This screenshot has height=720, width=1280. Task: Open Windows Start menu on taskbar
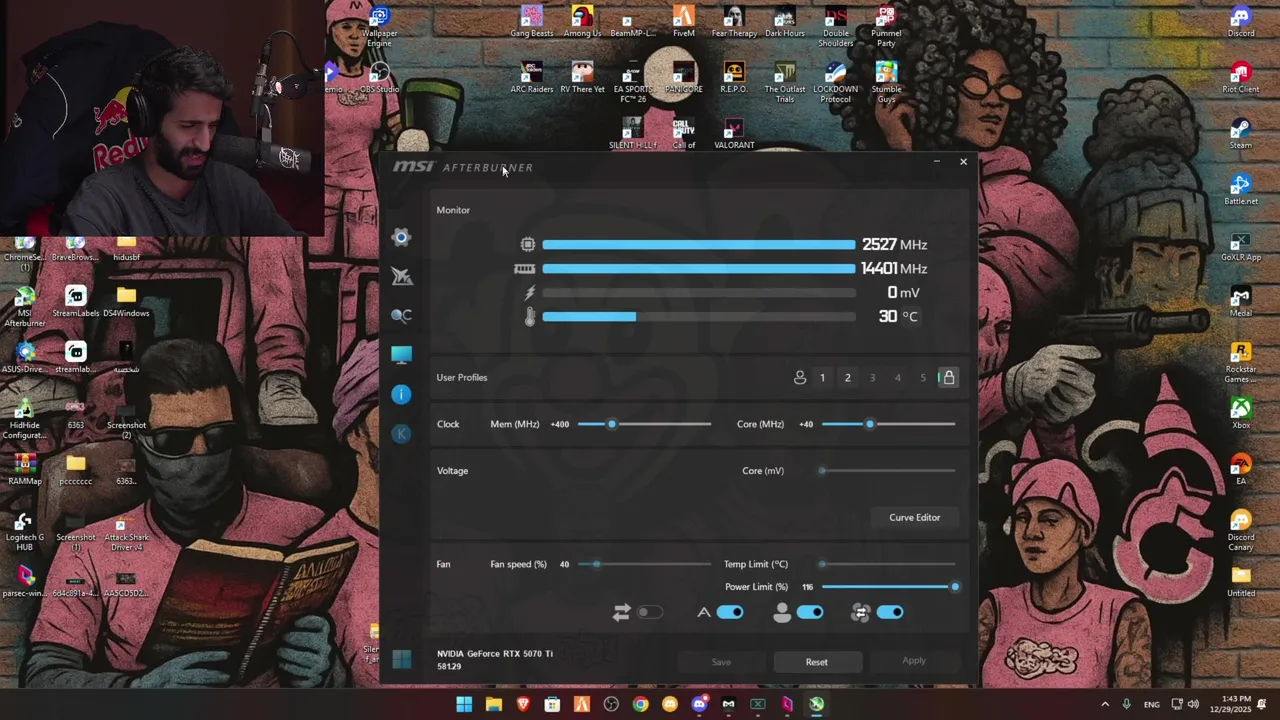tap(464, 704)
